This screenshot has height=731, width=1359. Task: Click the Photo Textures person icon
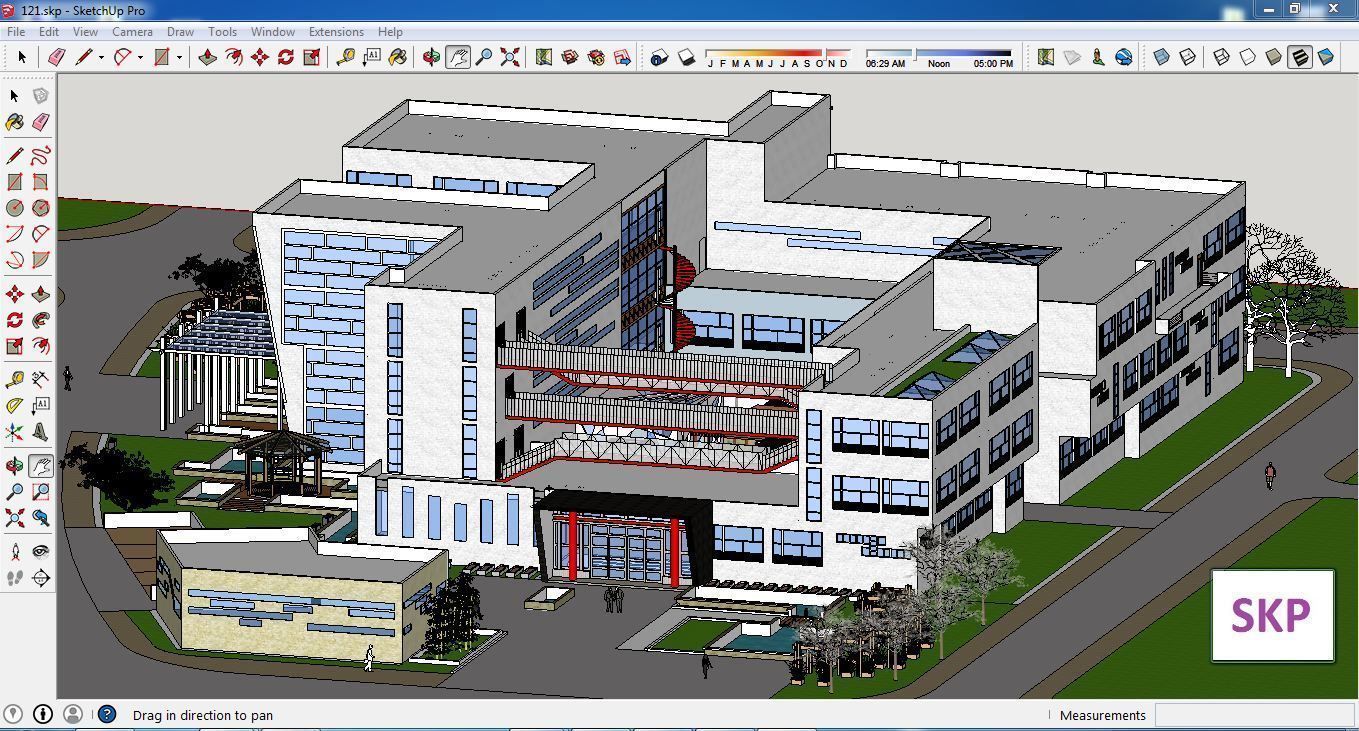tap(1098, 57)
